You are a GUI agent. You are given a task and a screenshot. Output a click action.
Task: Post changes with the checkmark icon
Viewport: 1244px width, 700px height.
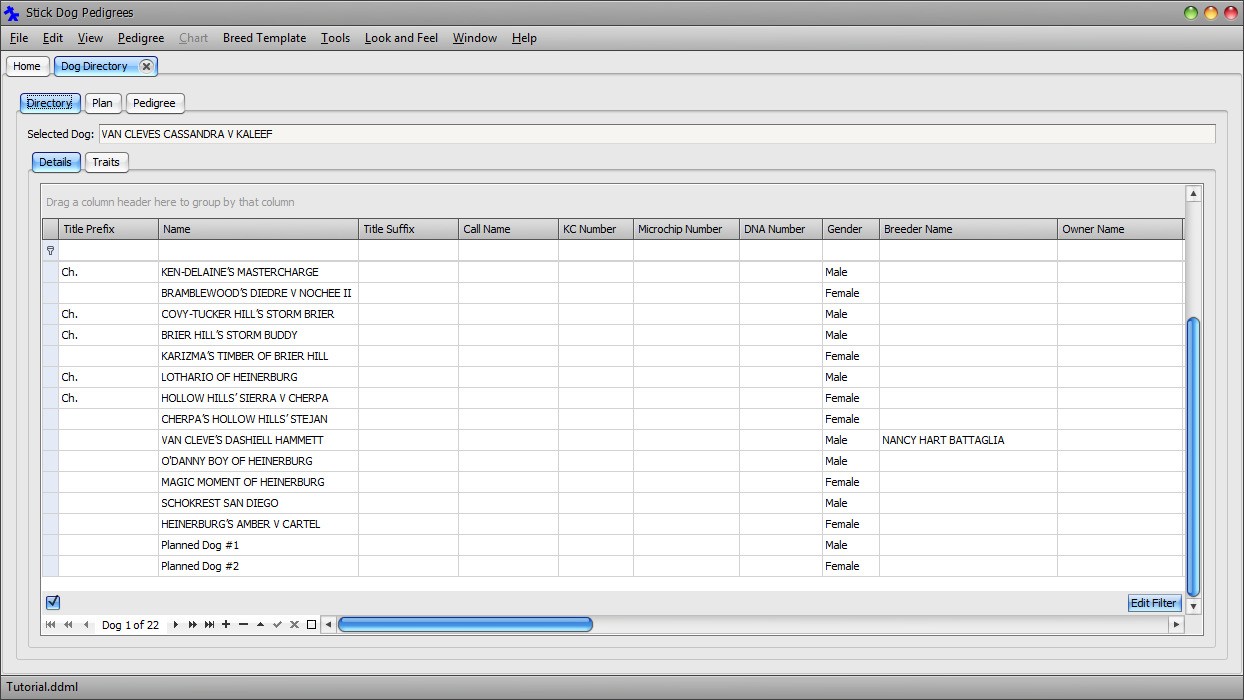tap(277, 624)
